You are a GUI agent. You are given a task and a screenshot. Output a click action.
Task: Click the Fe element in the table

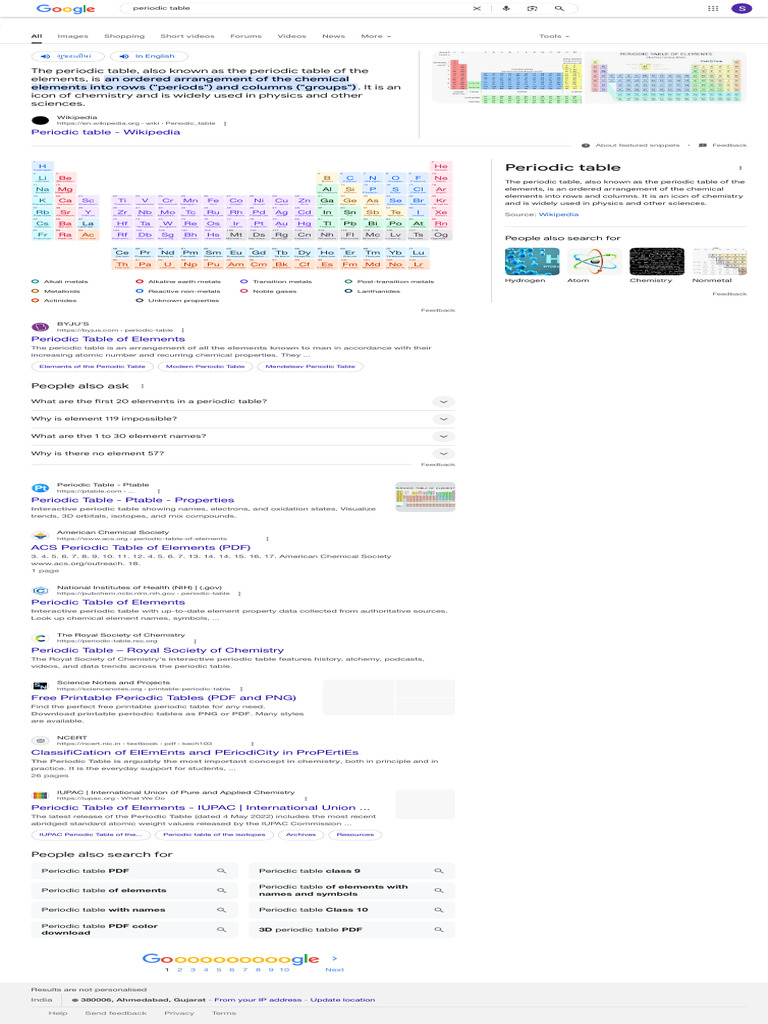(x=214, y=201)
